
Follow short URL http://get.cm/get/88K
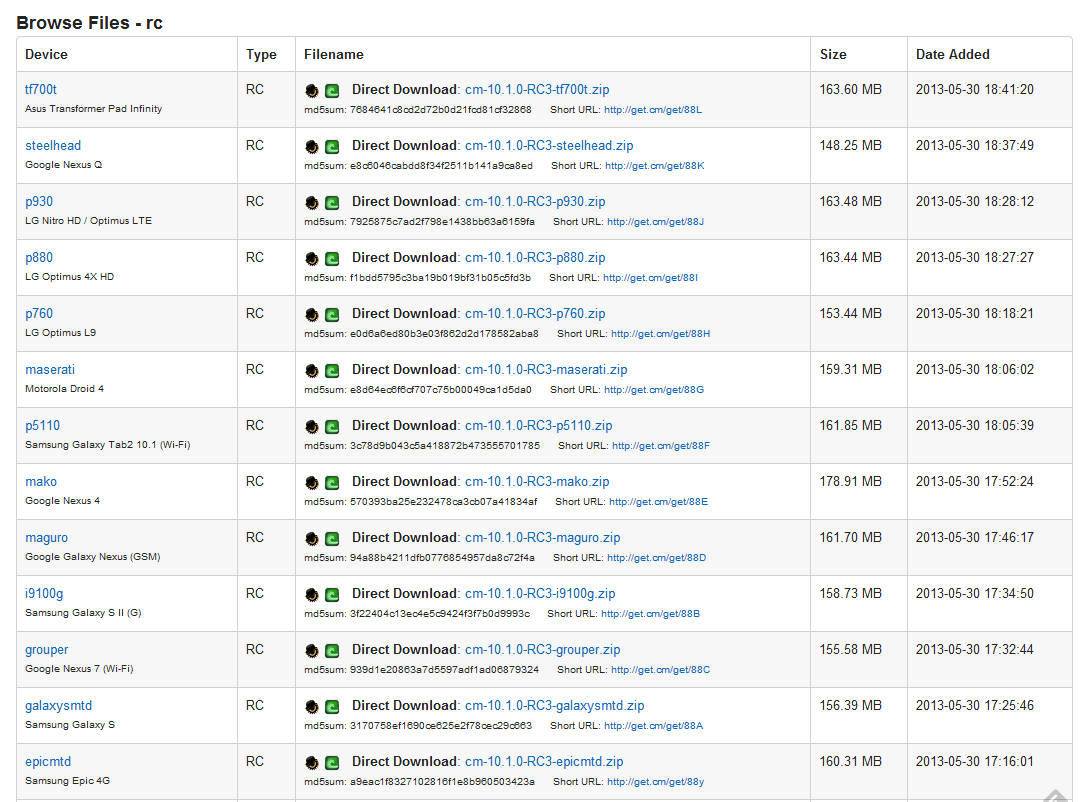(654, 166)
